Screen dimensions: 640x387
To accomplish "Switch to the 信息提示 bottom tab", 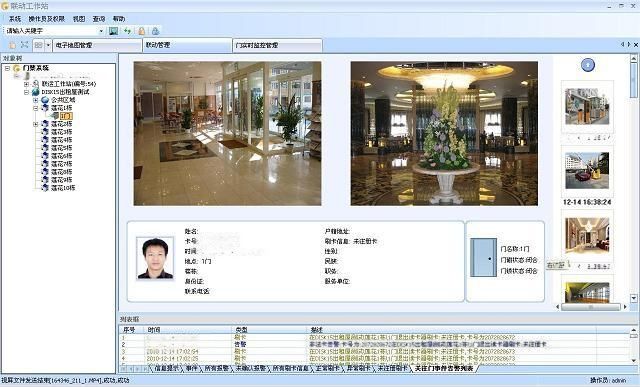I will (166, 368).
